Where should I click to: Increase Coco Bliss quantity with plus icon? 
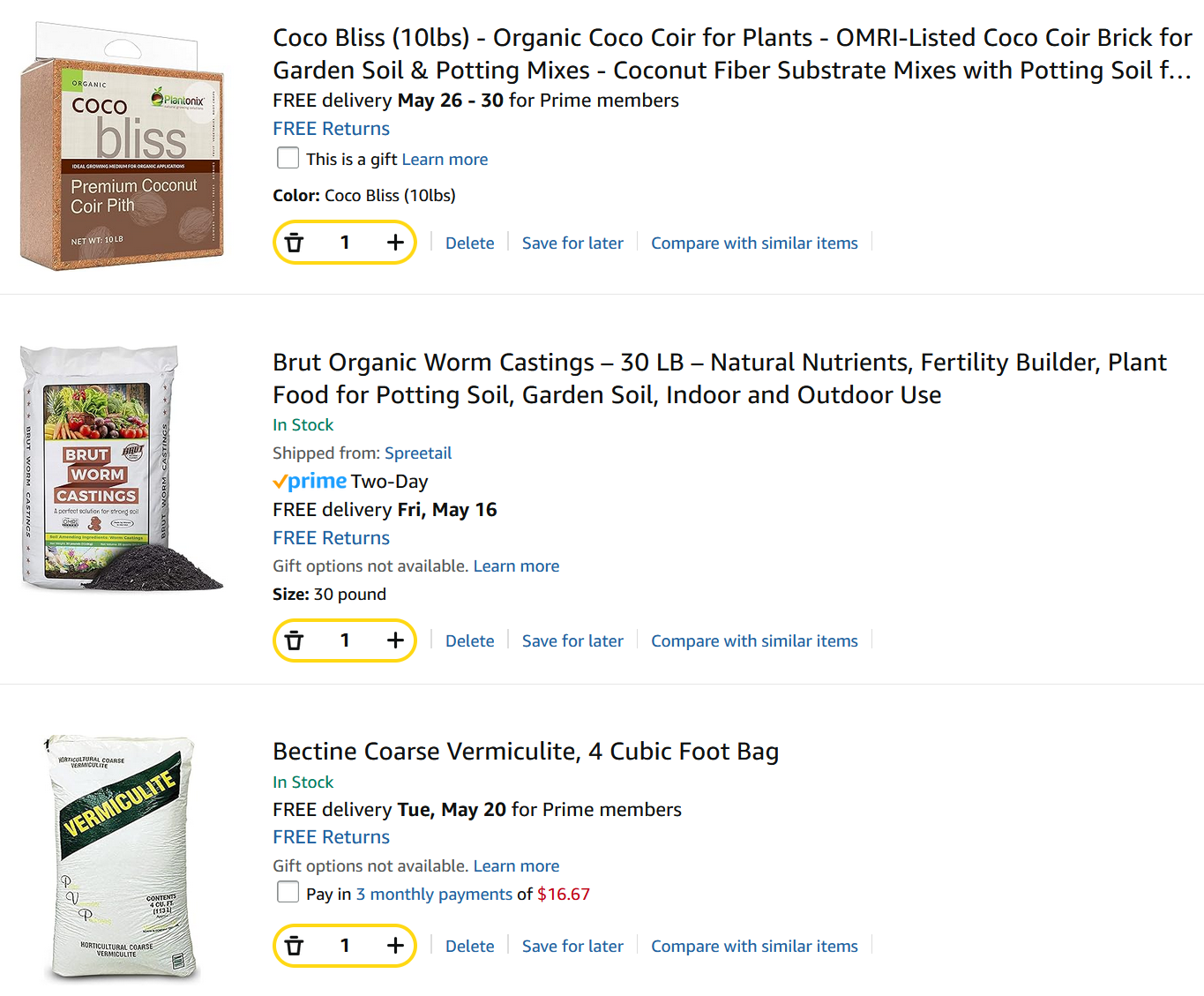pos(395,243)
